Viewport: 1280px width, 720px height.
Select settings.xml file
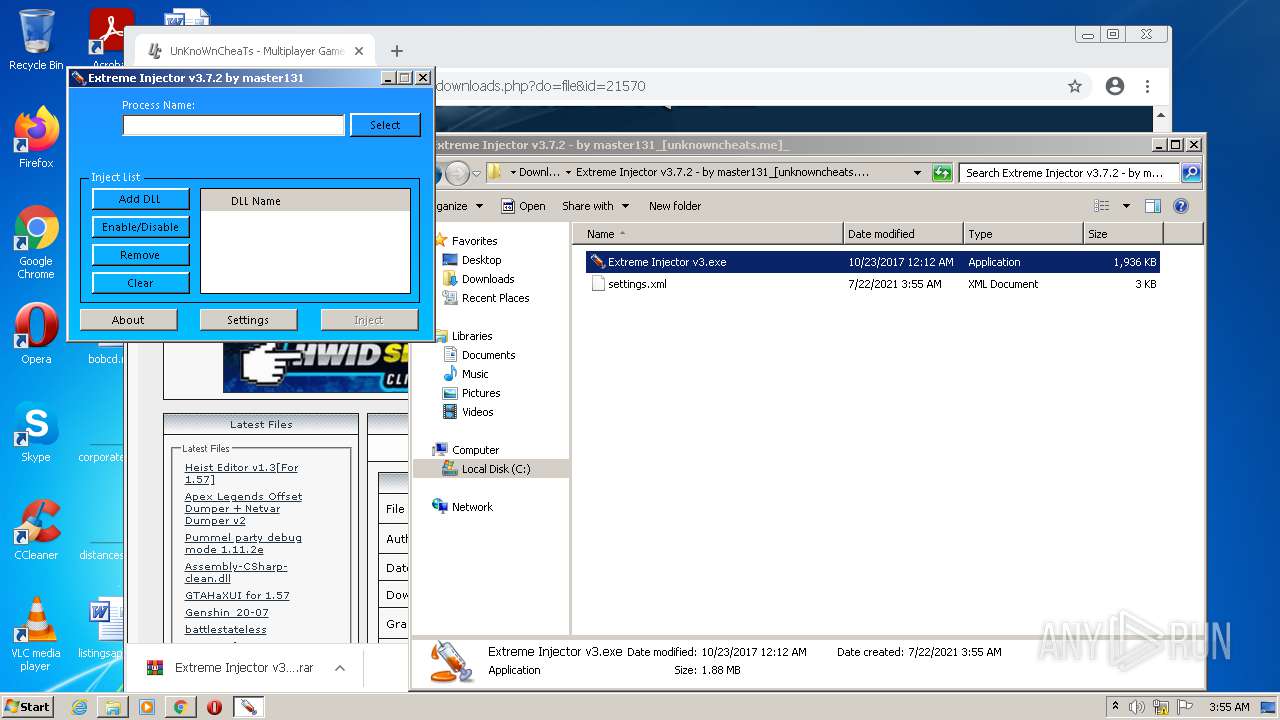[x=873, y=284]
